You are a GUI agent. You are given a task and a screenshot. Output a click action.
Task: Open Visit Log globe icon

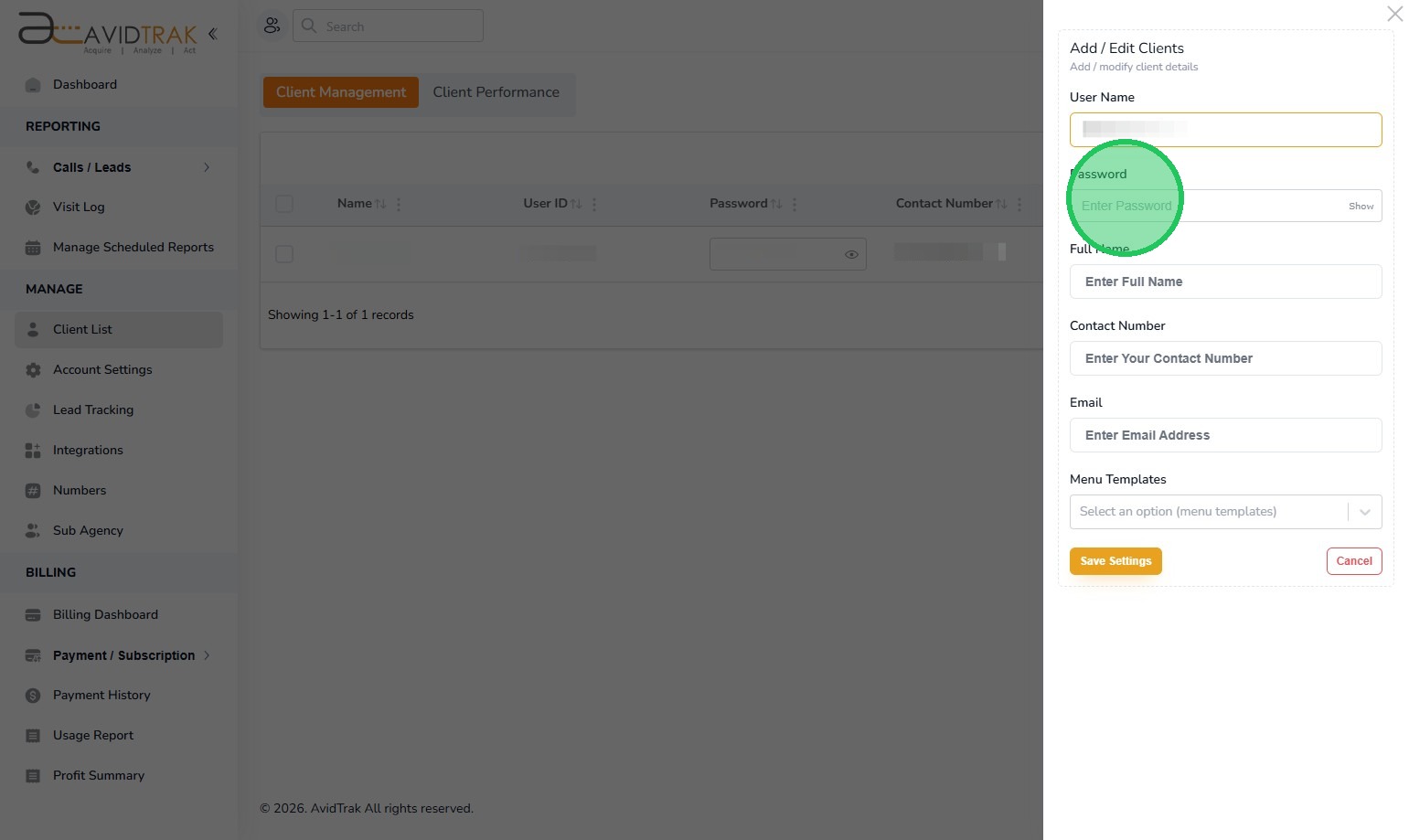(33, 207)
